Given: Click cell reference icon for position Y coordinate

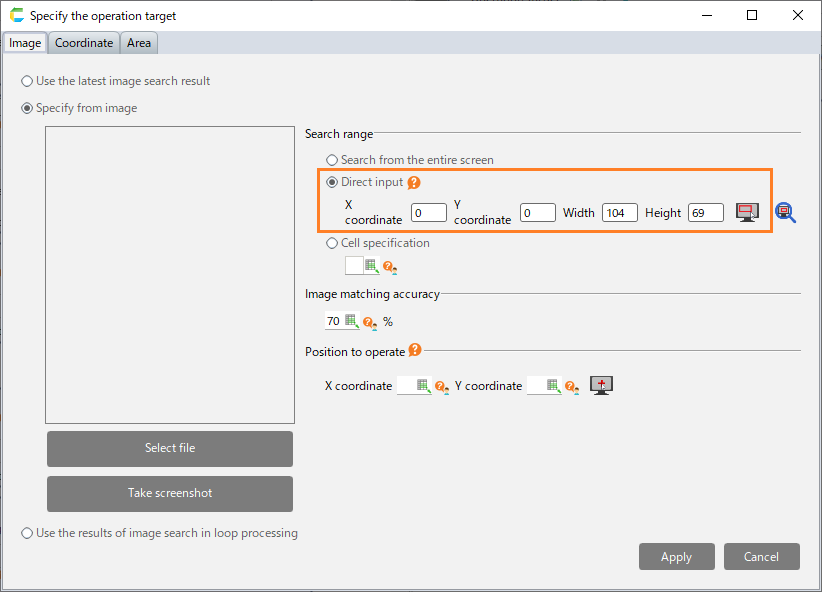Looking at the screenshot, I should coord(553,386).
